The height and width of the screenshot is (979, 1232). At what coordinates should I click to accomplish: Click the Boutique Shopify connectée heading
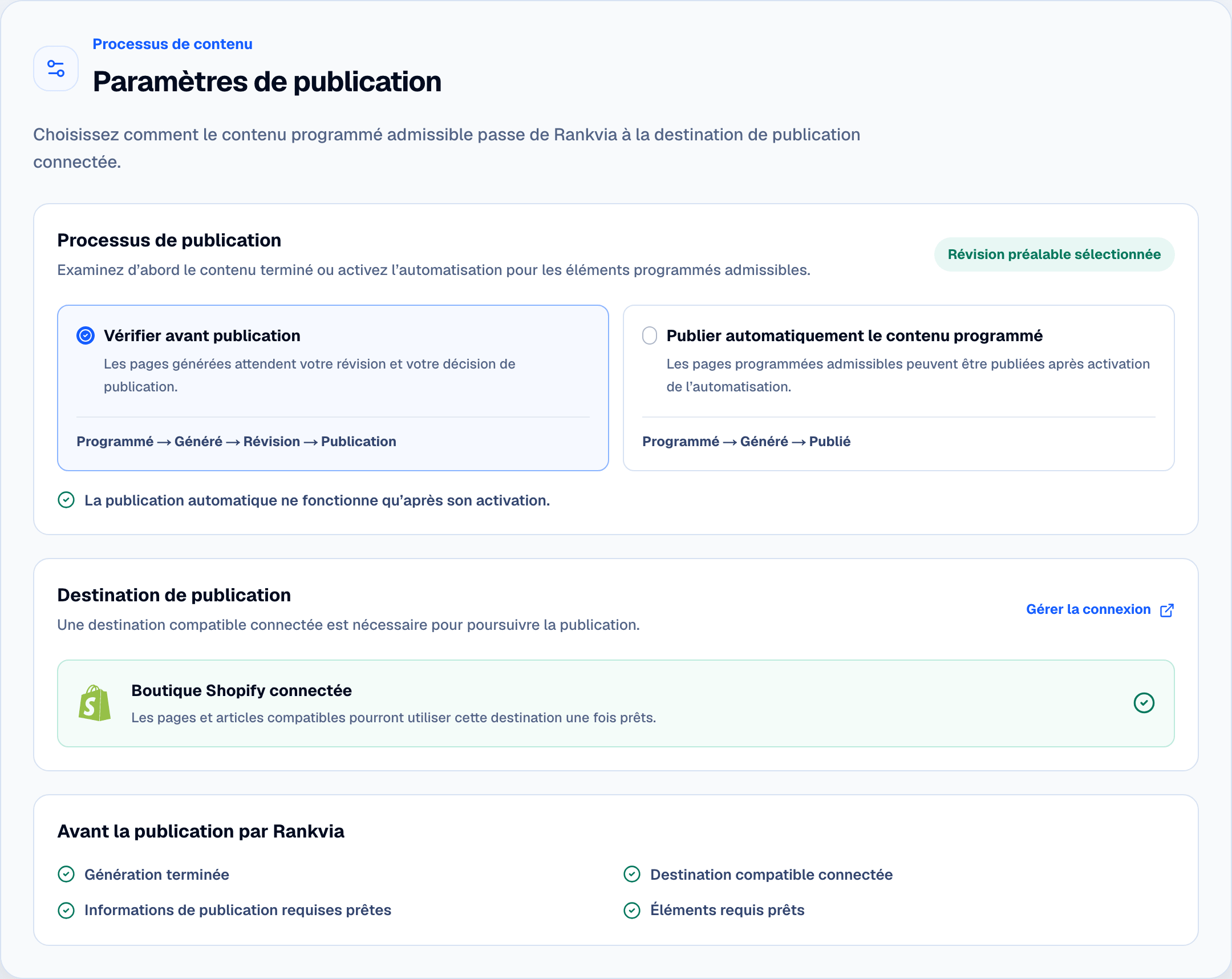[241, 690]
